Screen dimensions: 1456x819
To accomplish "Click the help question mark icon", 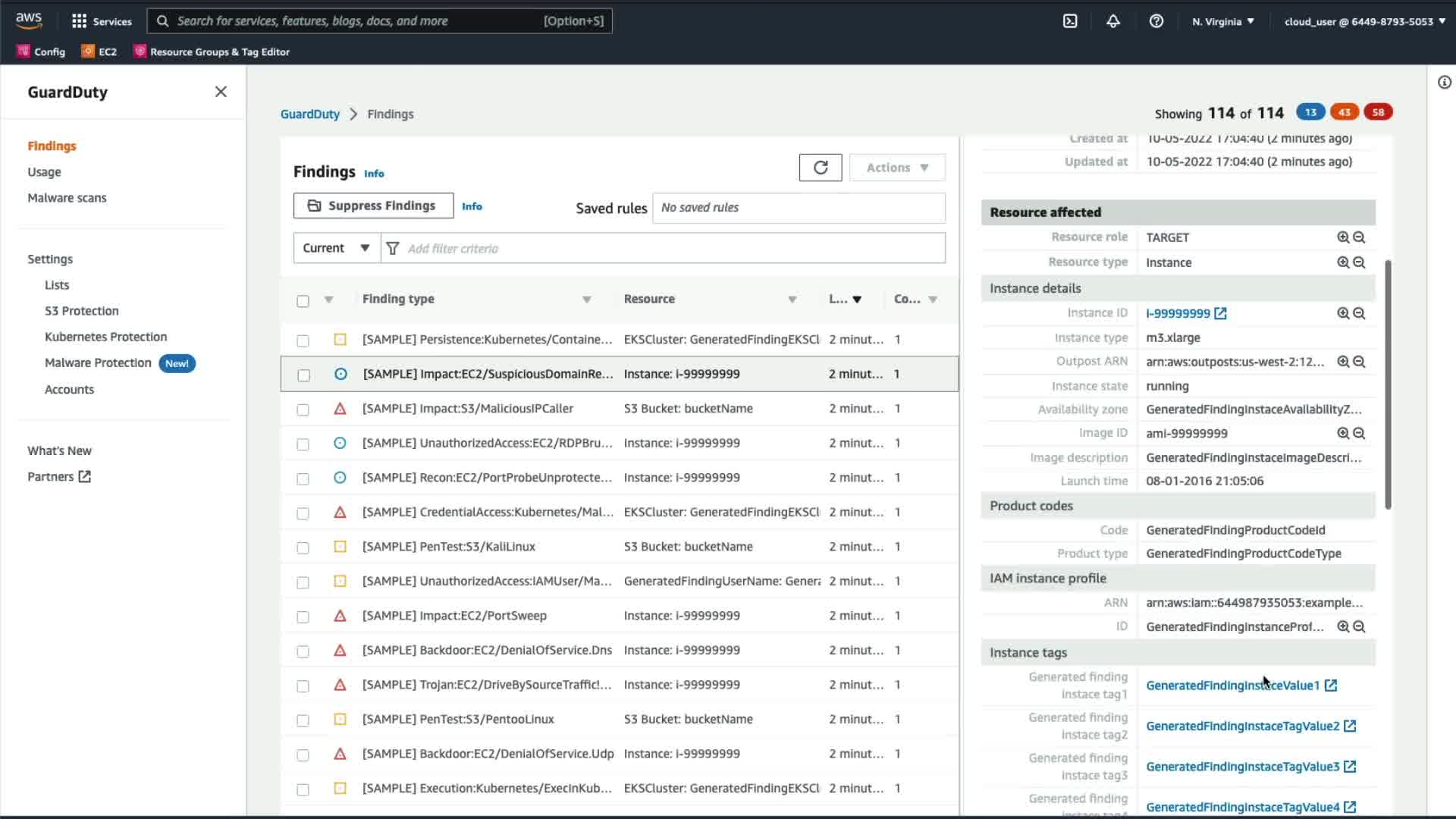I will point(1156,21).
